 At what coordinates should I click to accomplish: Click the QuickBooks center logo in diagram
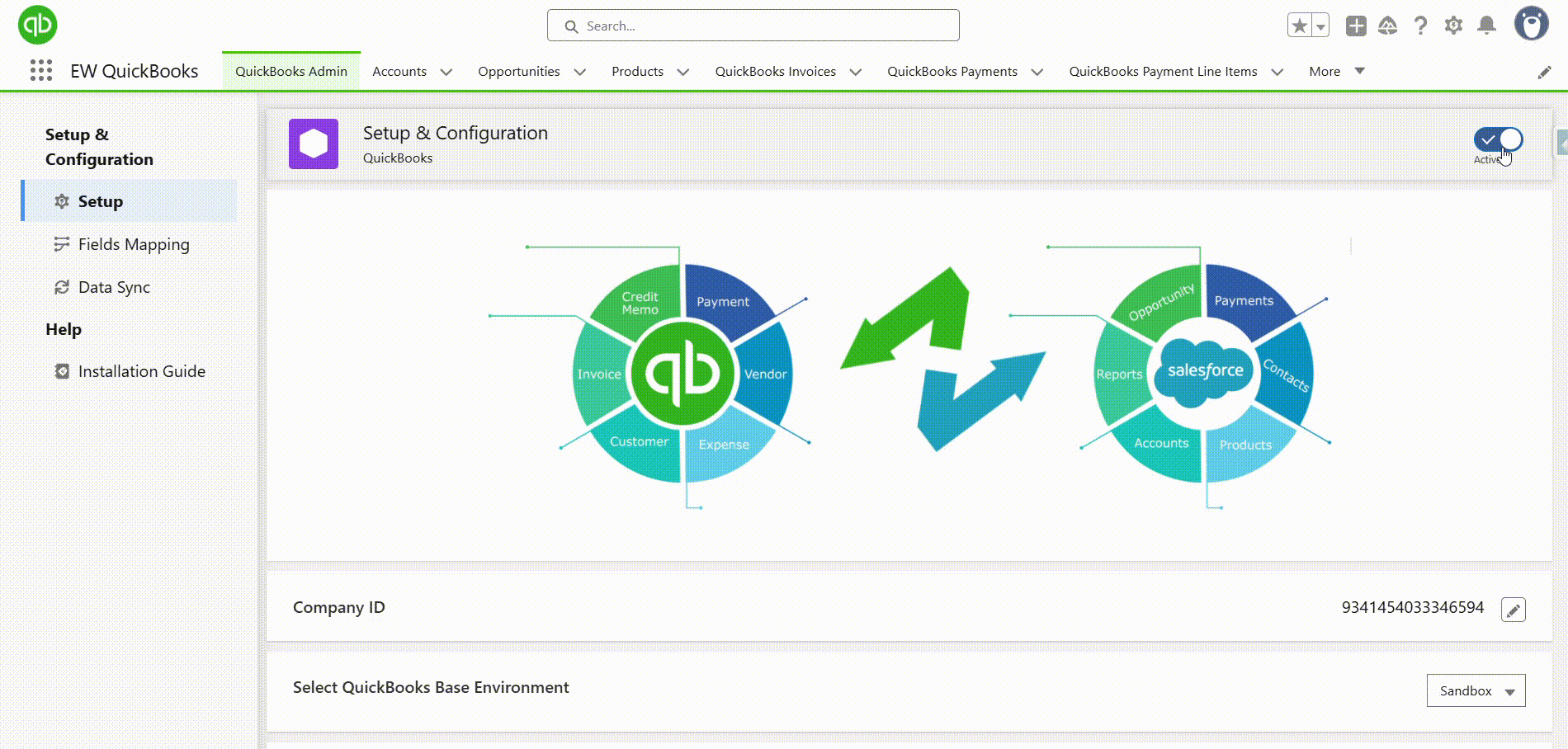(x=682, y=373)
